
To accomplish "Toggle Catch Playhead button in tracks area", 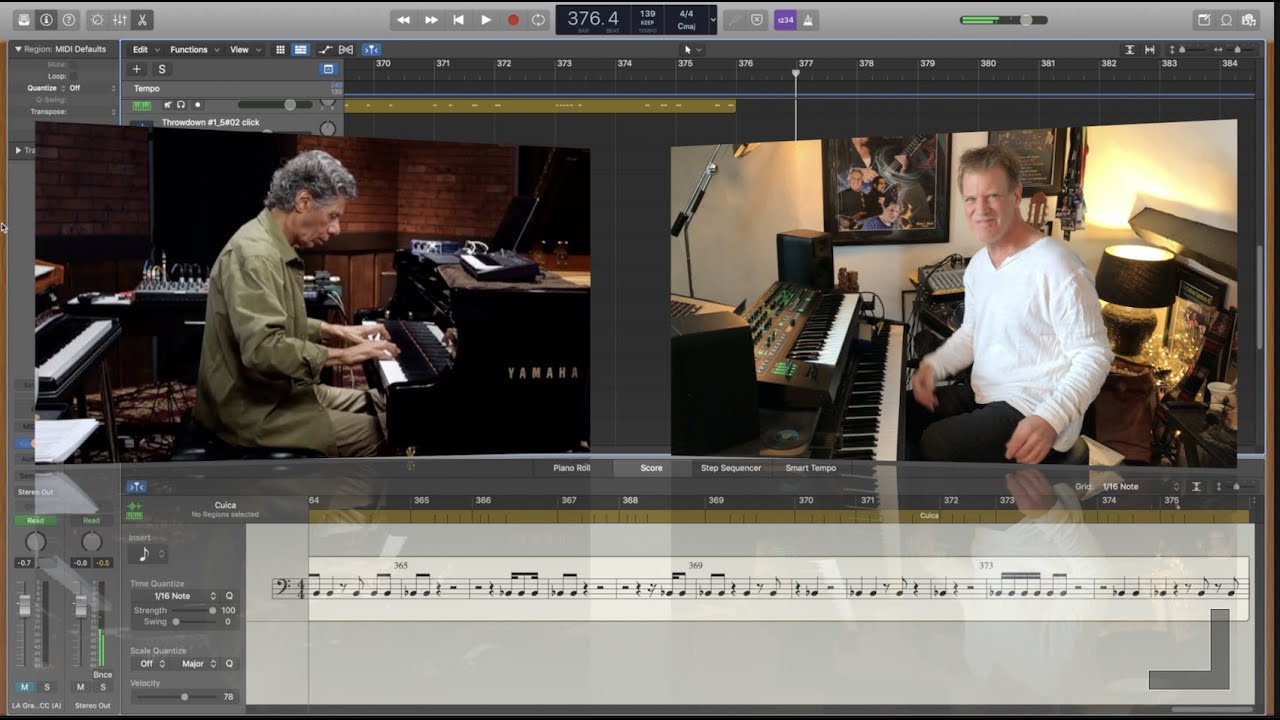I will (x=371, y=49).
